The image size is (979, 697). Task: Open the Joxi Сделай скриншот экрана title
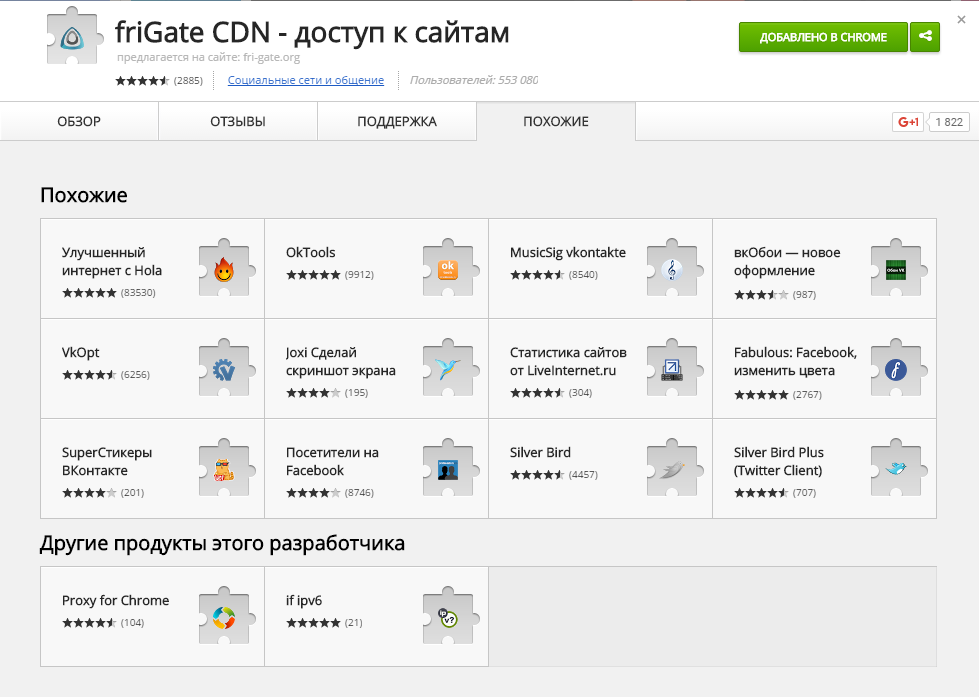tap(341, 361)
